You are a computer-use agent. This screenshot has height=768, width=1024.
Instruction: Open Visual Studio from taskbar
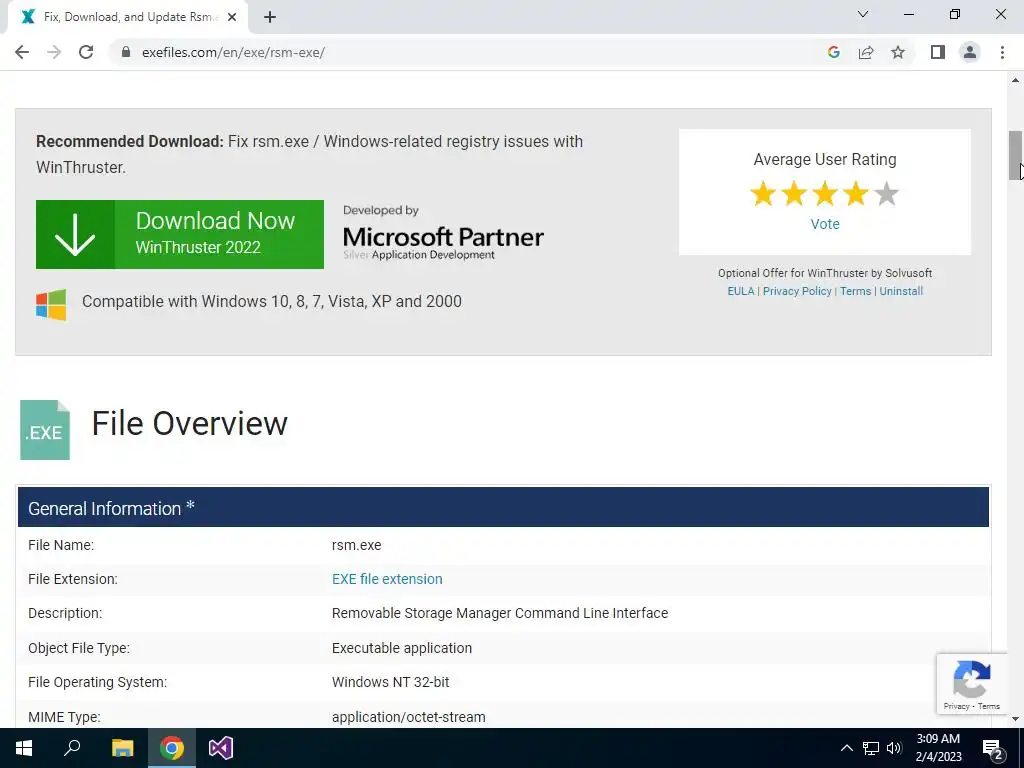click(x=221, y=748)
